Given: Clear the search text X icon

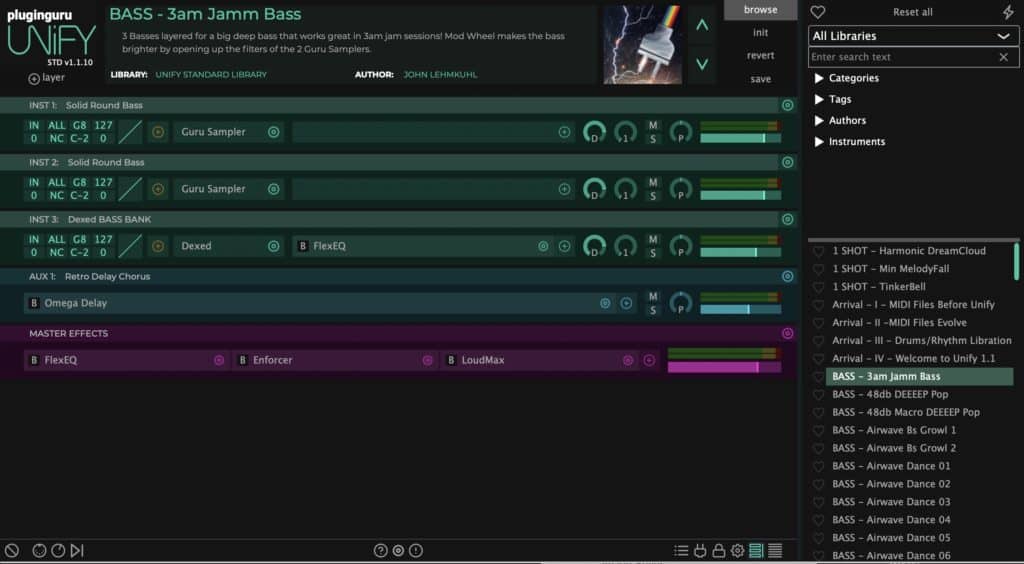Looking at the screenshot, I should [1004, 57].
